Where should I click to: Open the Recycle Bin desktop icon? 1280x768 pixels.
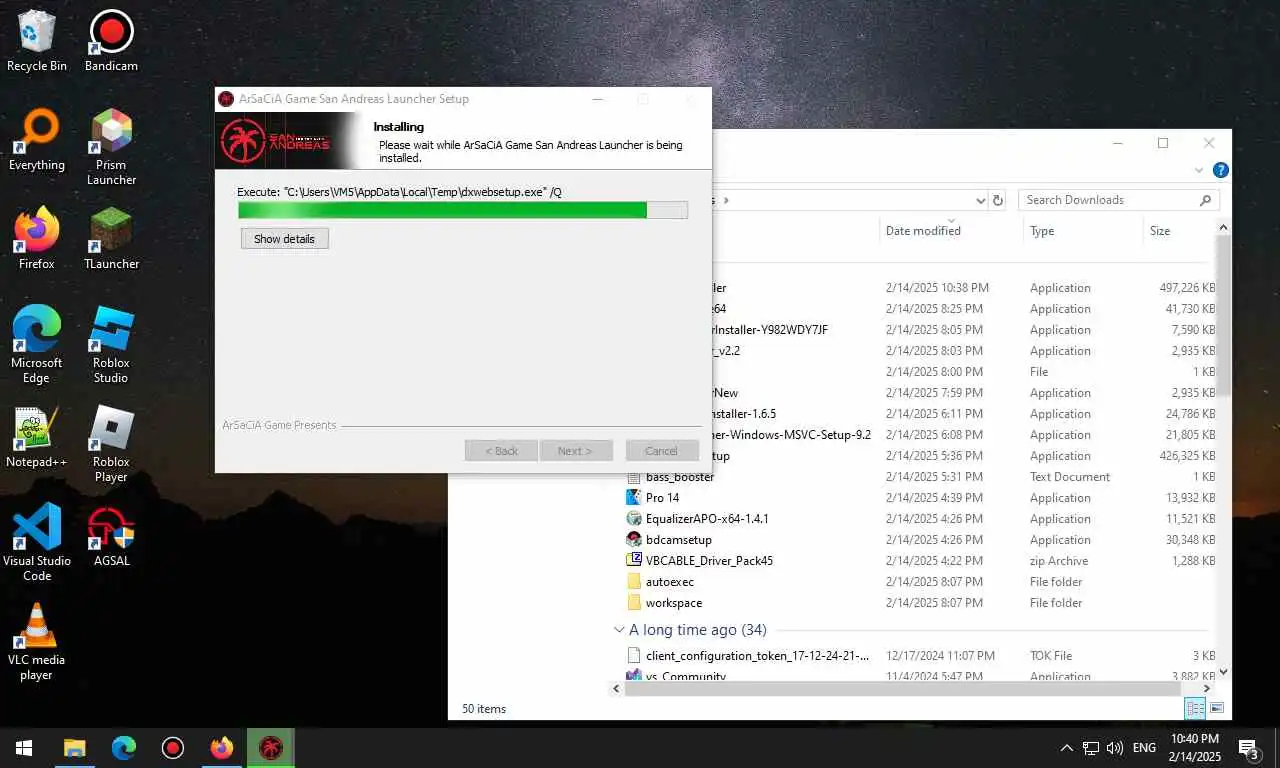[37, 41]
